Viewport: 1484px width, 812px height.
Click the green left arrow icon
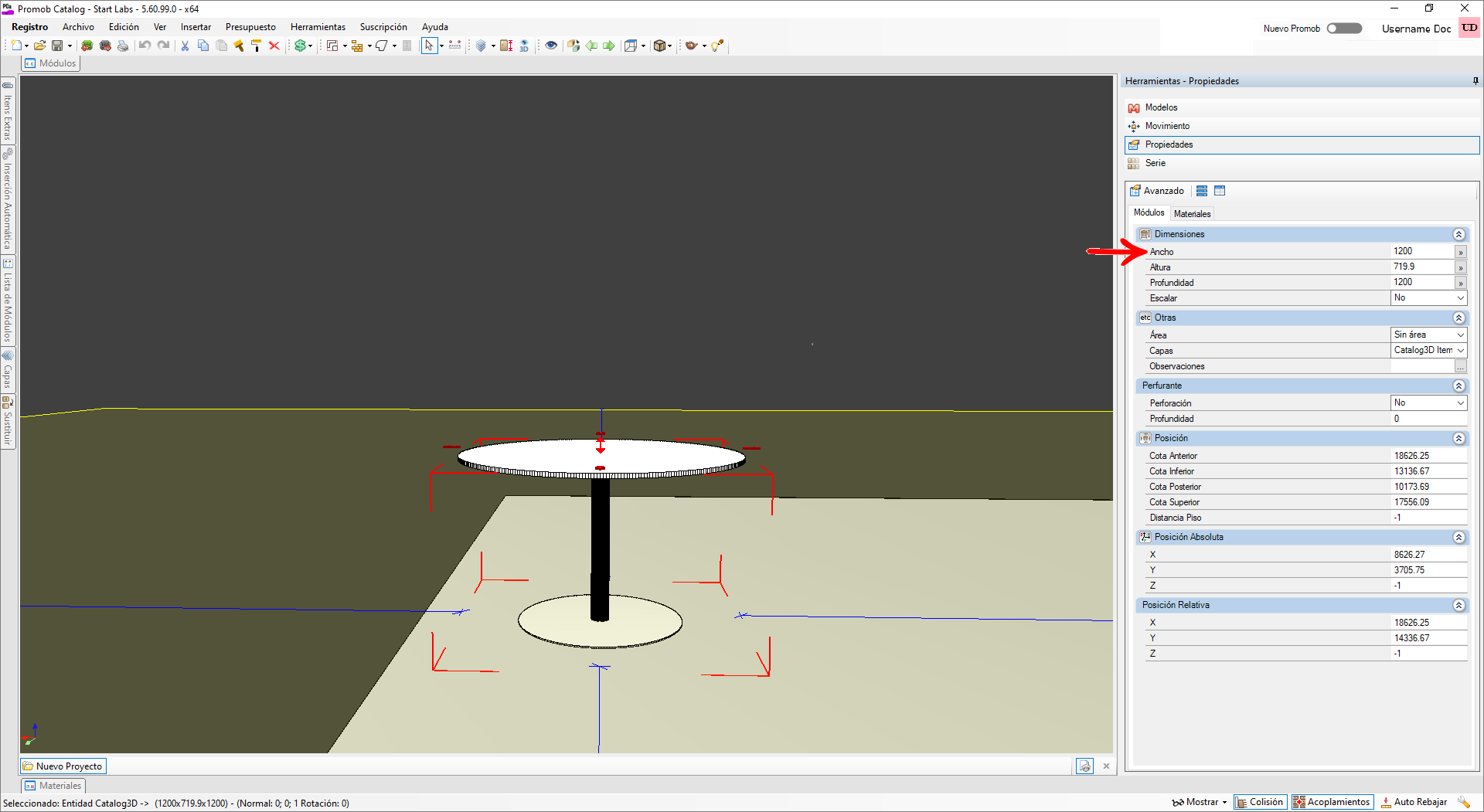pyautogui.click(x=591, y=46)
